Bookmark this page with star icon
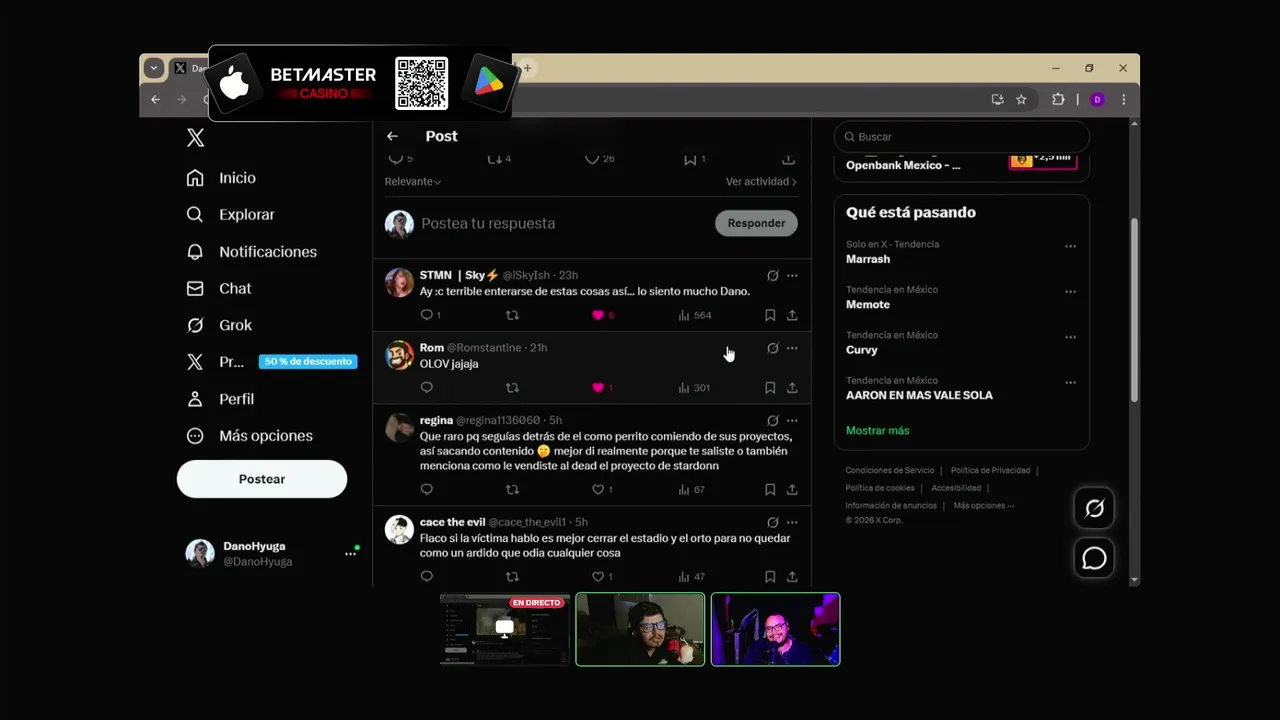 point(1021,99)
